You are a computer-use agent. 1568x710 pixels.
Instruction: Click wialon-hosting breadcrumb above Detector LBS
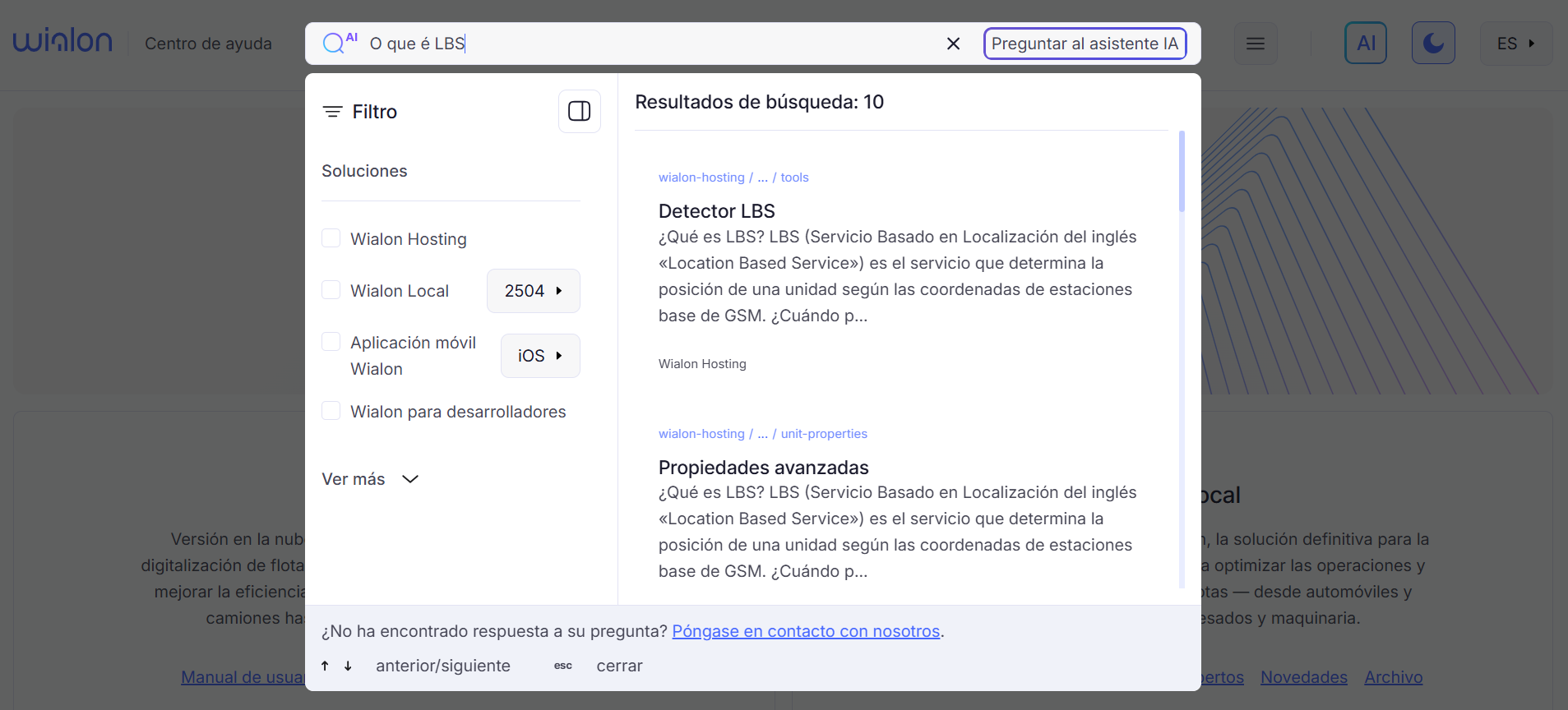coord(701,177)
